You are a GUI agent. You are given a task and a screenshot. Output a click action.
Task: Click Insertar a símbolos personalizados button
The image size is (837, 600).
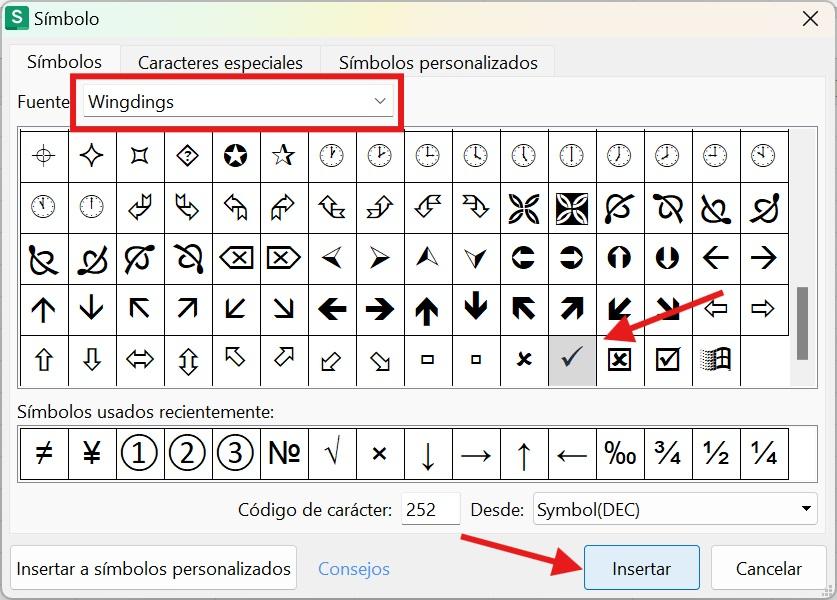click(x=154, y=568)
